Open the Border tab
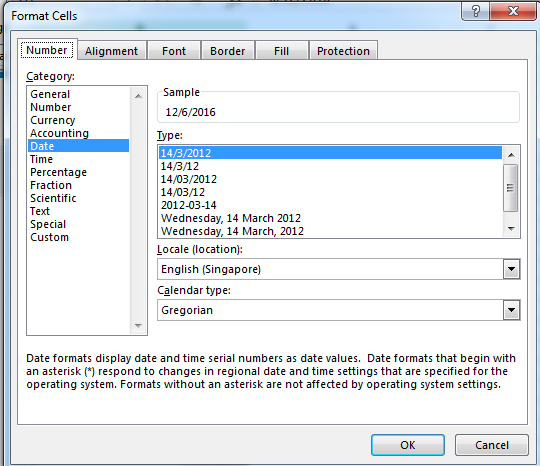Image resolution: width=540 pixels, height=466 pixels. (x=228, y=51)
